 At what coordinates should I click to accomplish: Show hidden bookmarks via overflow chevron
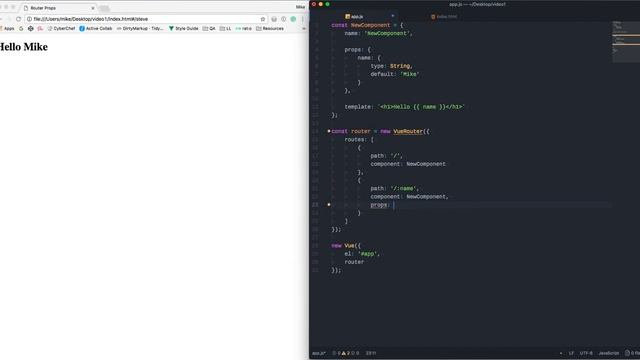pyautogui.click(x=304, y=29)
